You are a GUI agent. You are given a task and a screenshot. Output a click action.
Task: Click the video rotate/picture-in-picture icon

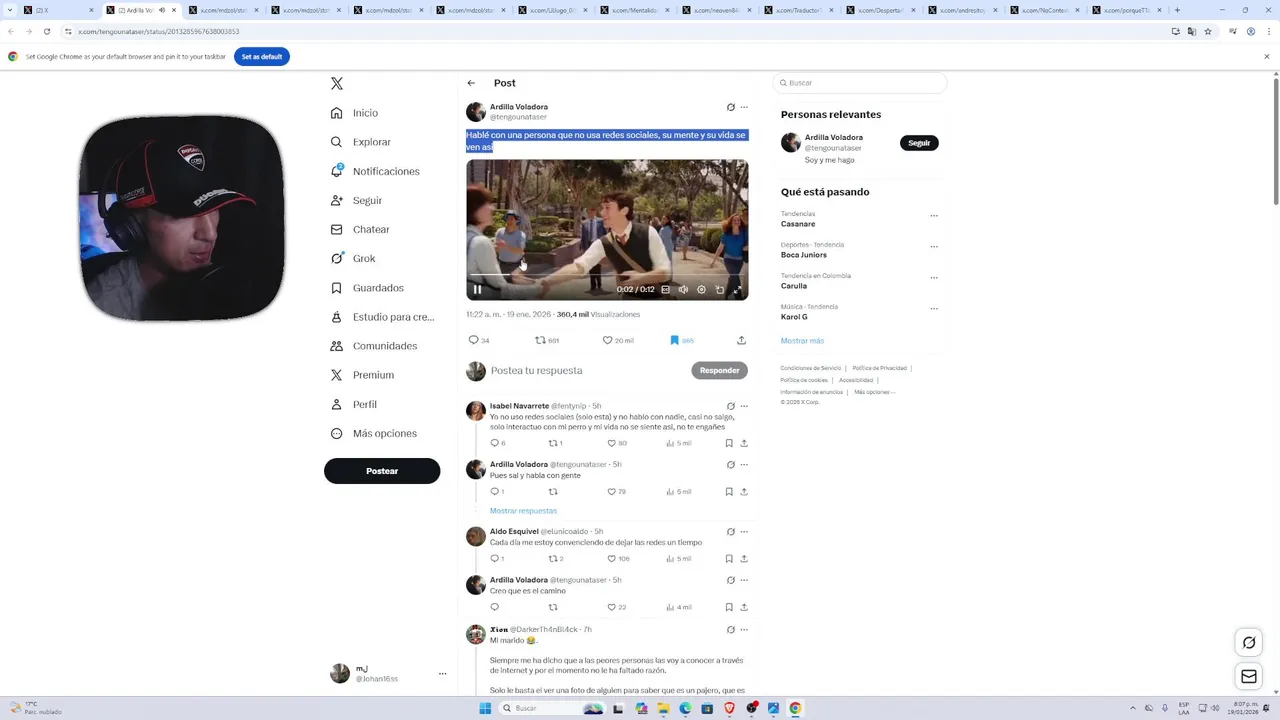click(x=720, y=290)
